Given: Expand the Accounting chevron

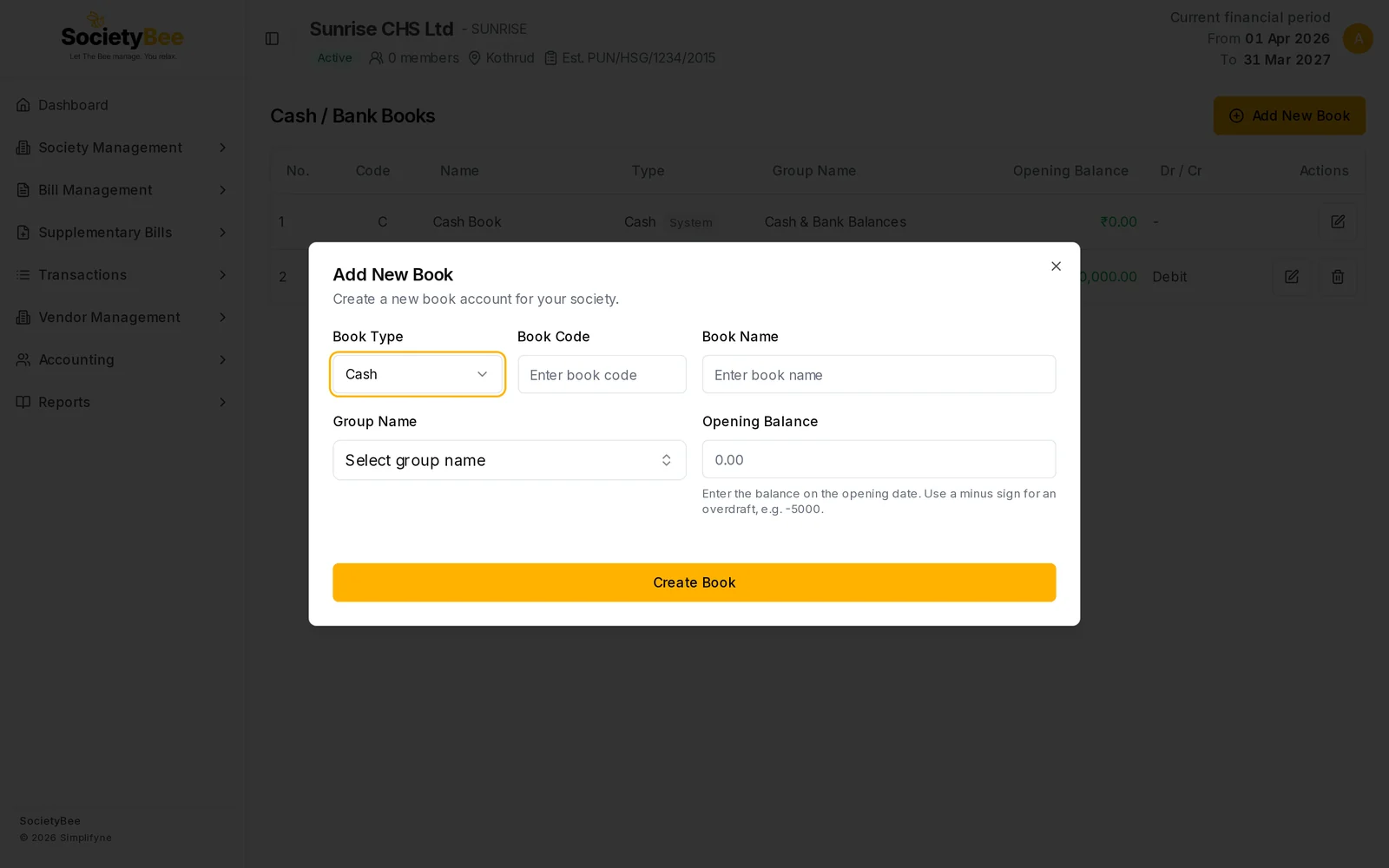Looking at the screenshot, I should click(222, 360).
